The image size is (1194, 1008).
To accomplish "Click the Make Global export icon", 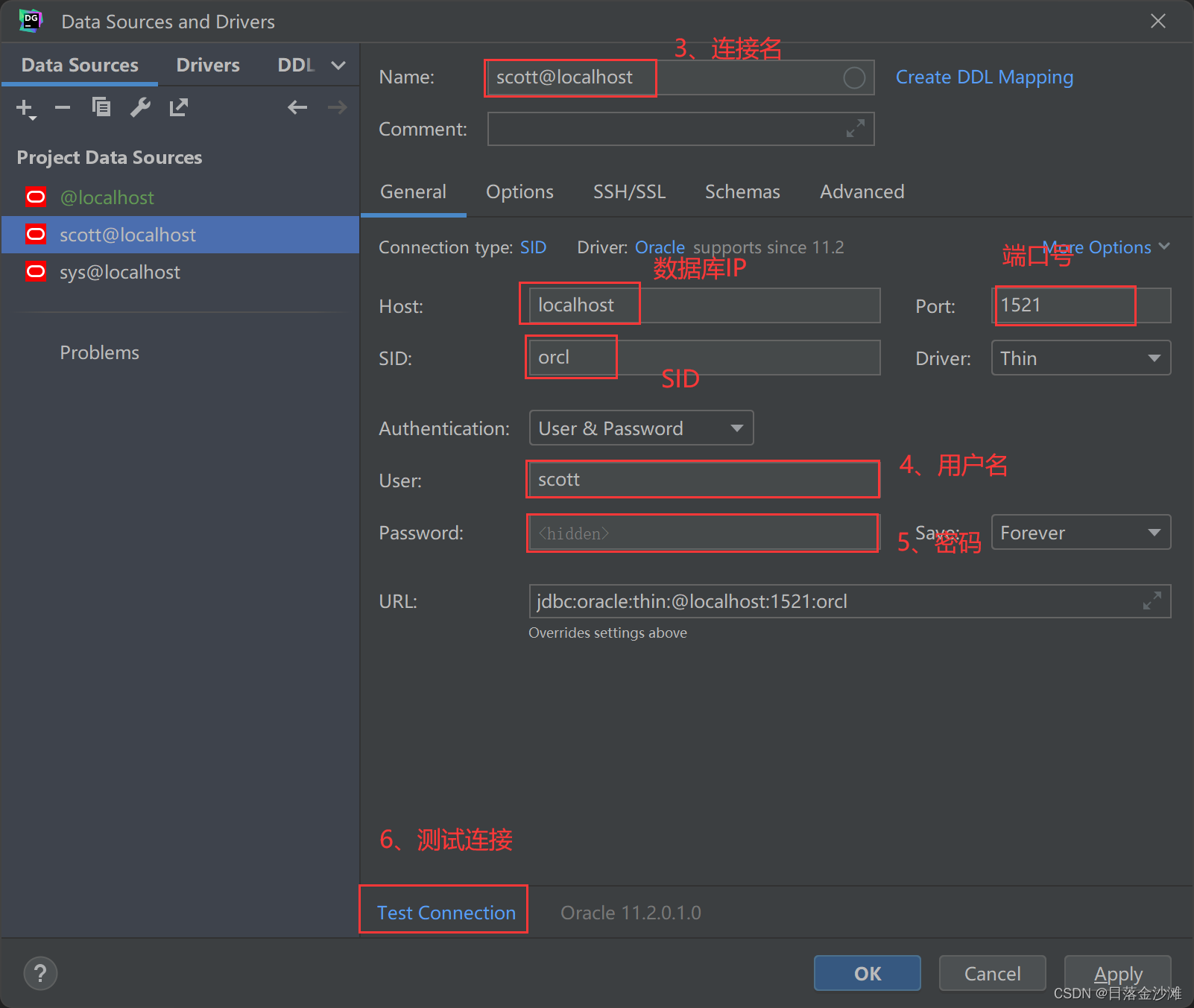I will pos(179,108).
